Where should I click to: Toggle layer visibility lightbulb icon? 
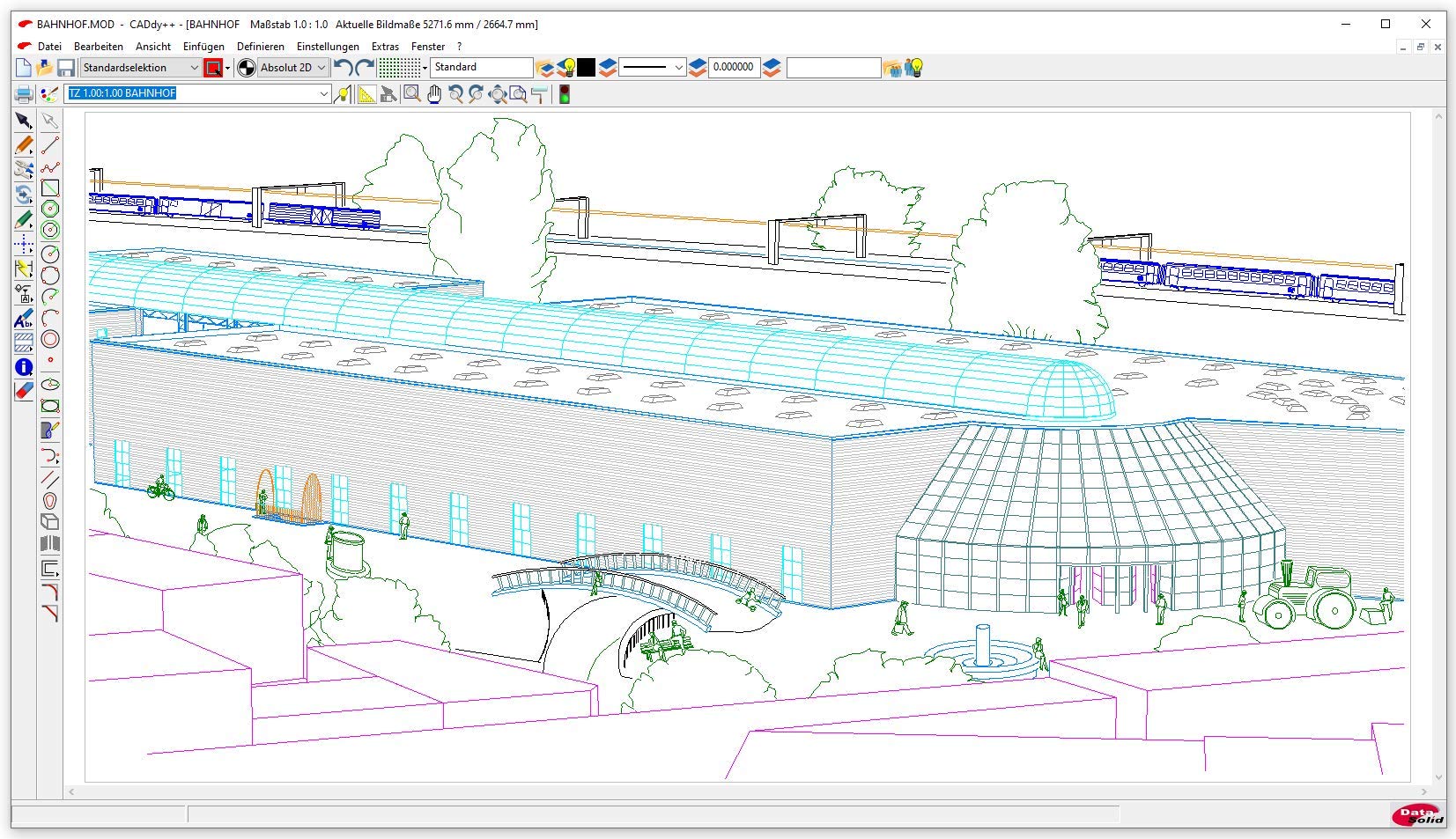click(x=568, y=68)
